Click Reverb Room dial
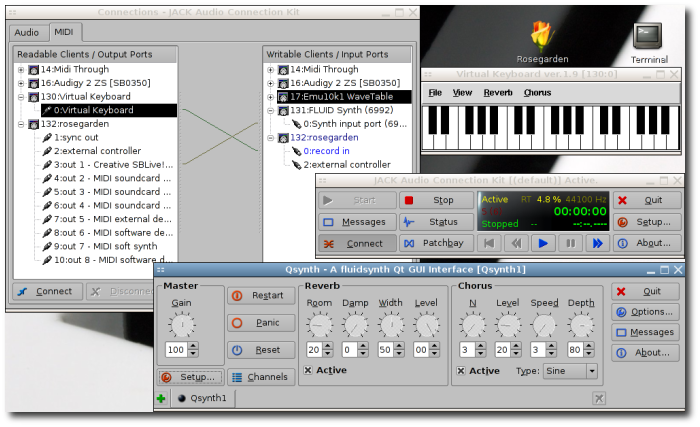 coord(320,325)
